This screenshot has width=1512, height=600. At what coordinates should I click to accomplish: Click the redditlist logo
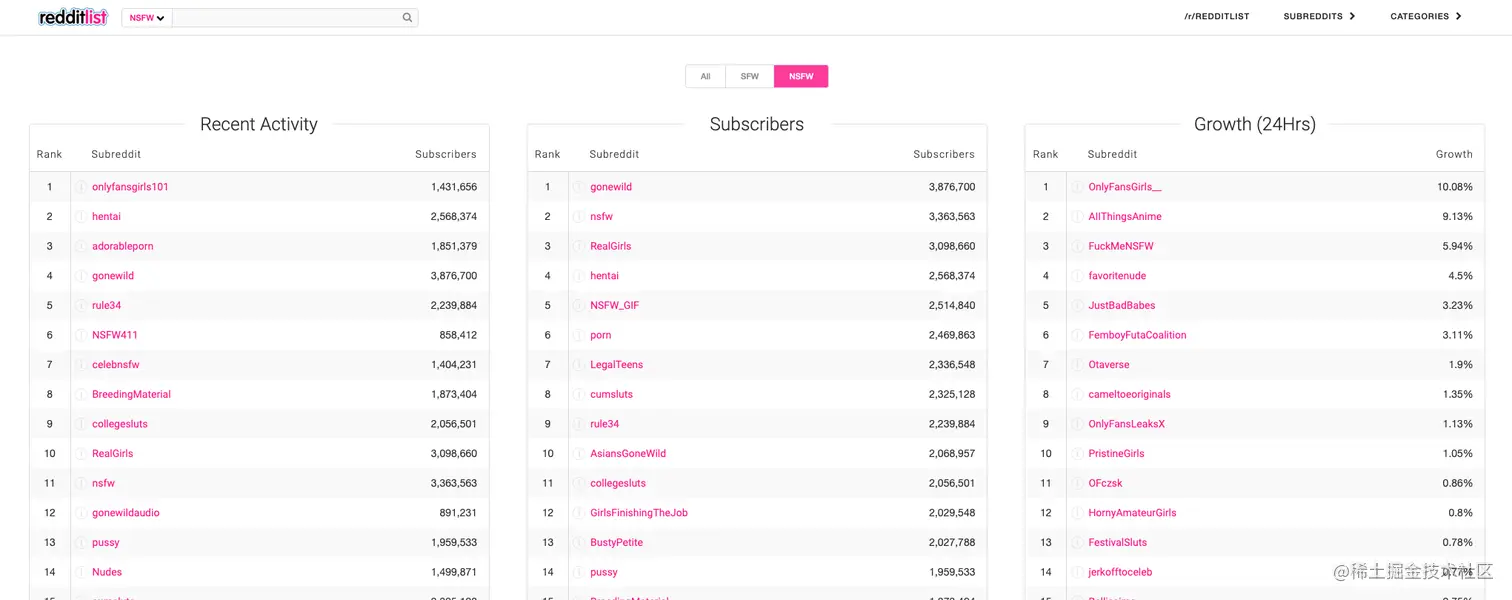[73, 17]
